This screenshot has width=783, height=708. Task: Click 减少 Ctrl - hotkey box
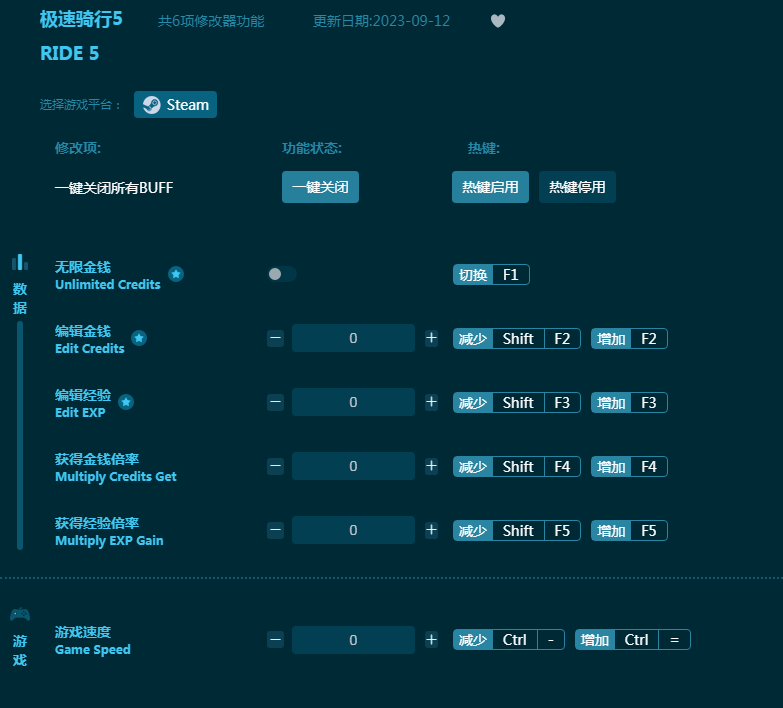[x=508, y=640]
